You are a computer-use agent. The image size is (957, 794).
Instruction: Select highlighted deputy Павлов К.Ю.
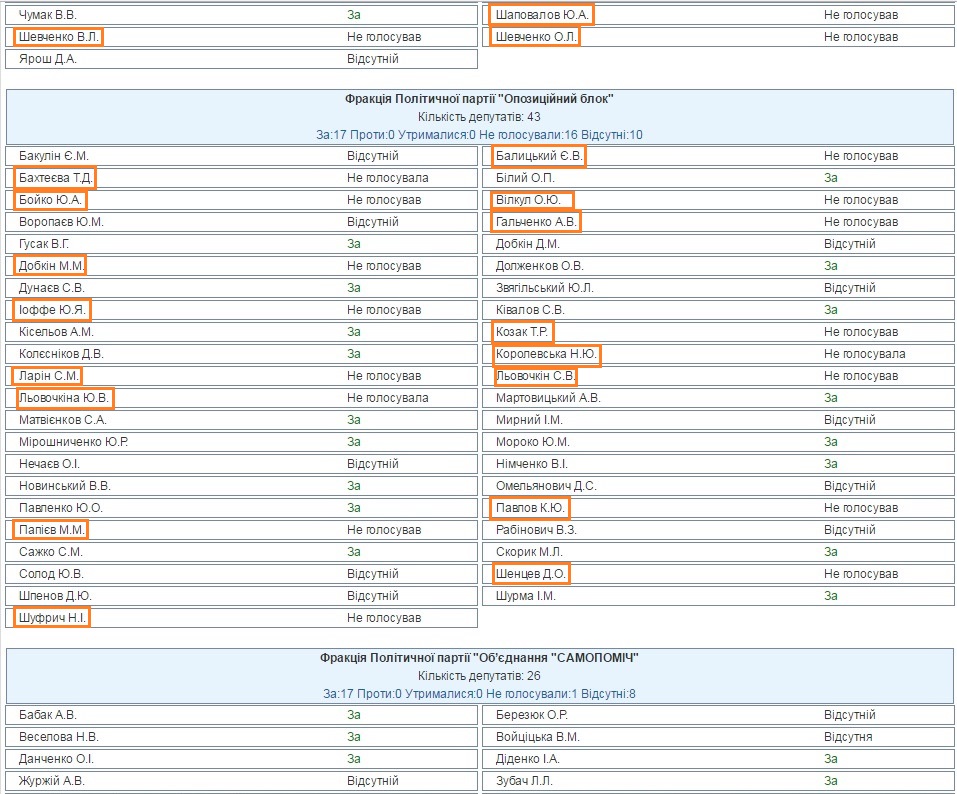(531, 508)
